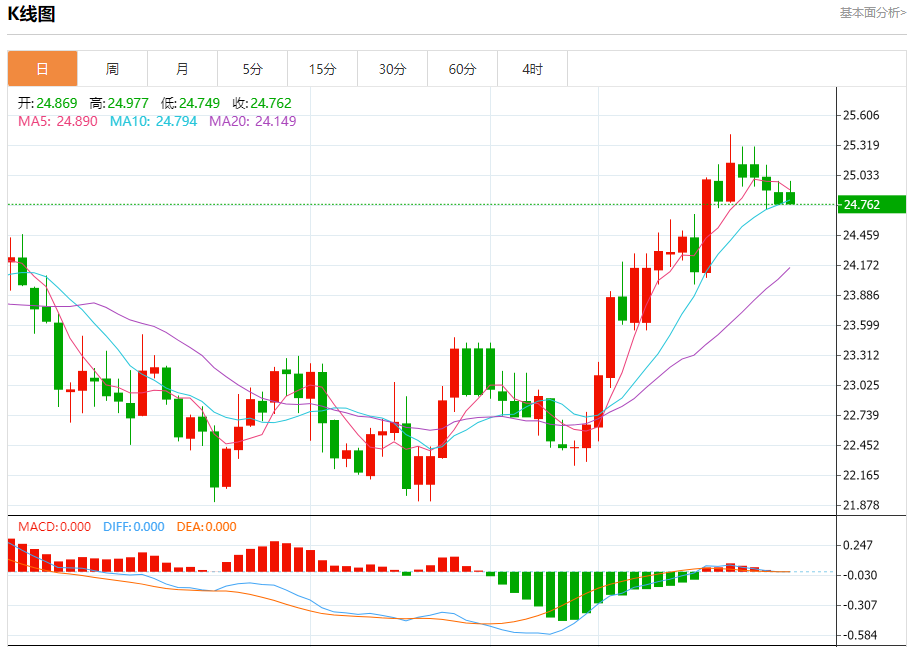The height and width of the screenshot is (647, 915).
Task: Click the 21.878 price axis label
Action: 861,505
